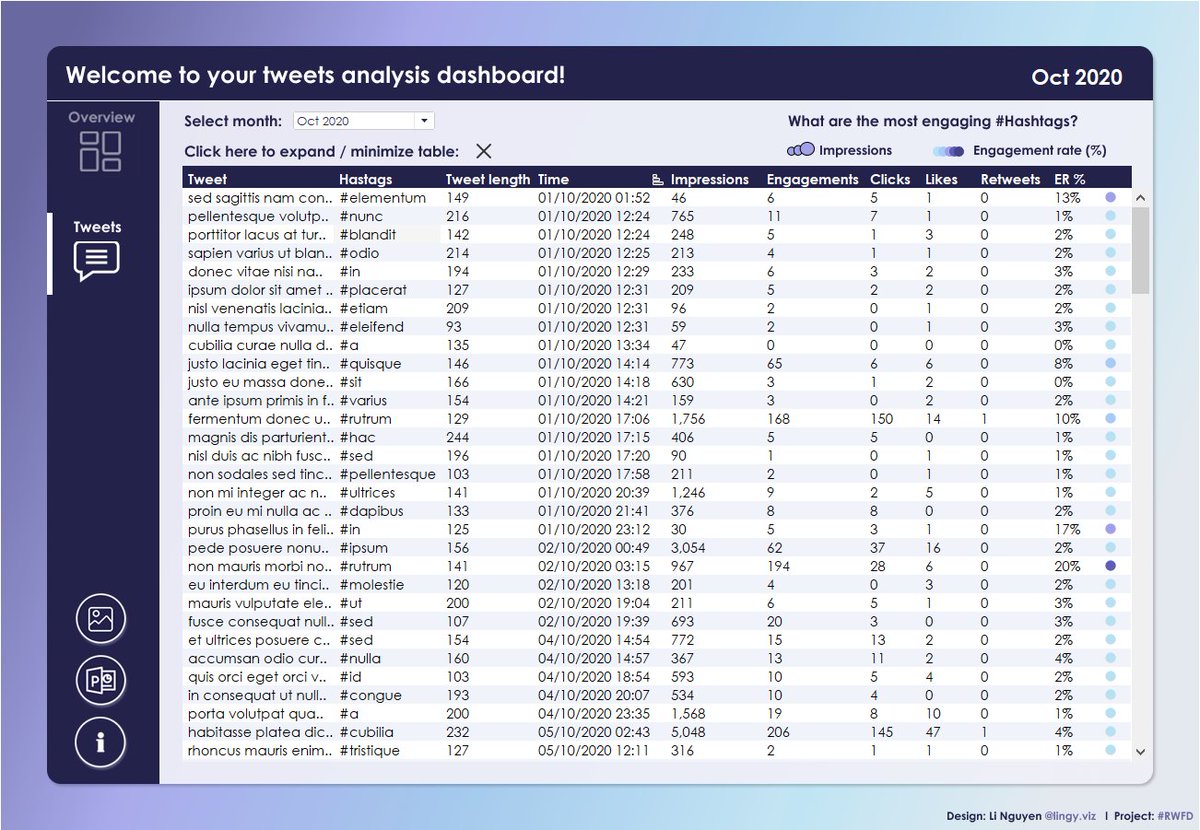Screen dimensions: 1200x830
Task: Select the #congue hashtag cell
Action: (370, 695)
